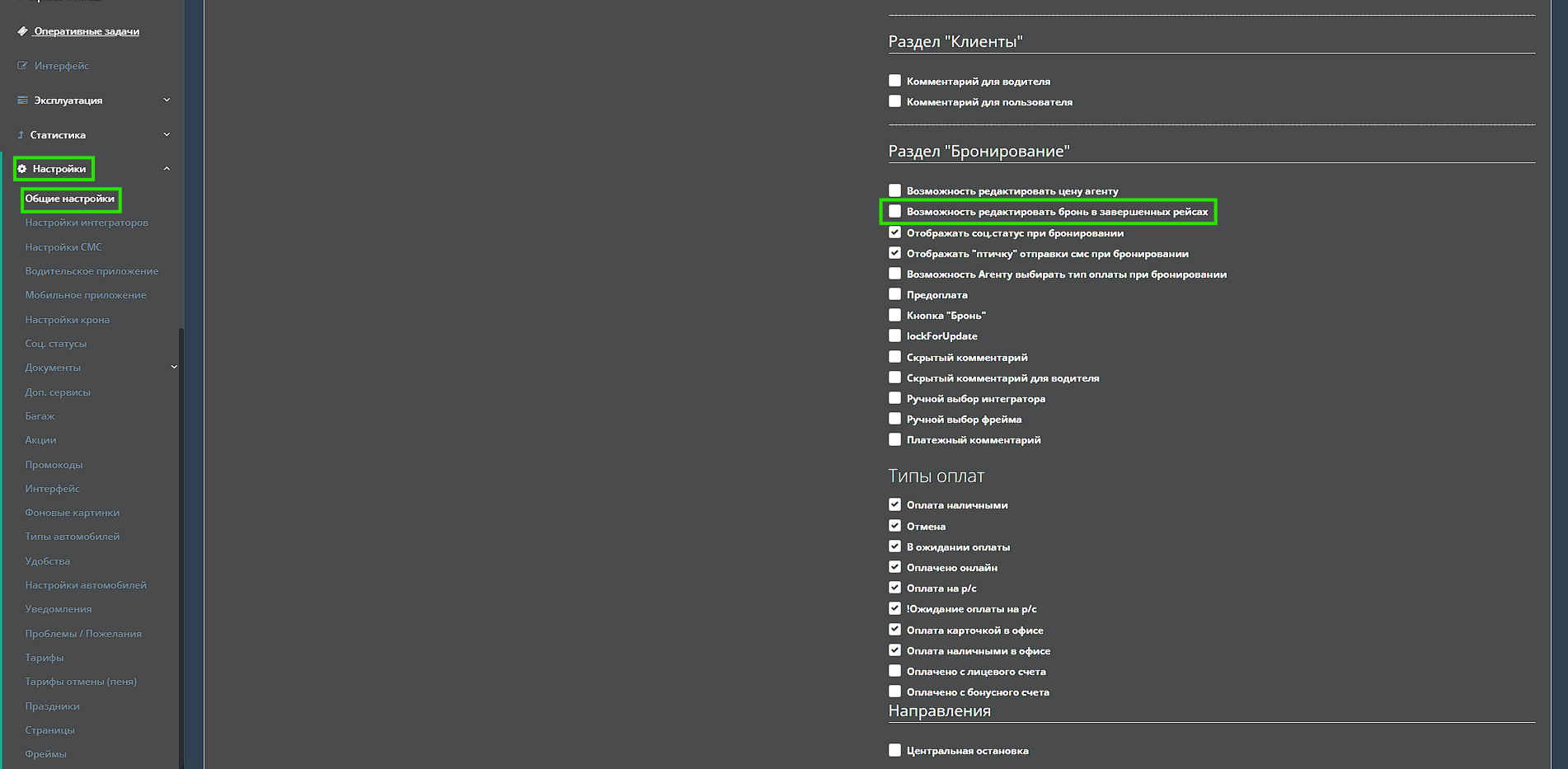The width and height of the screenshot is (1568, 769).
Task: Click the Эксплуатация list icon in sidebar
Action: coord(22,101)
